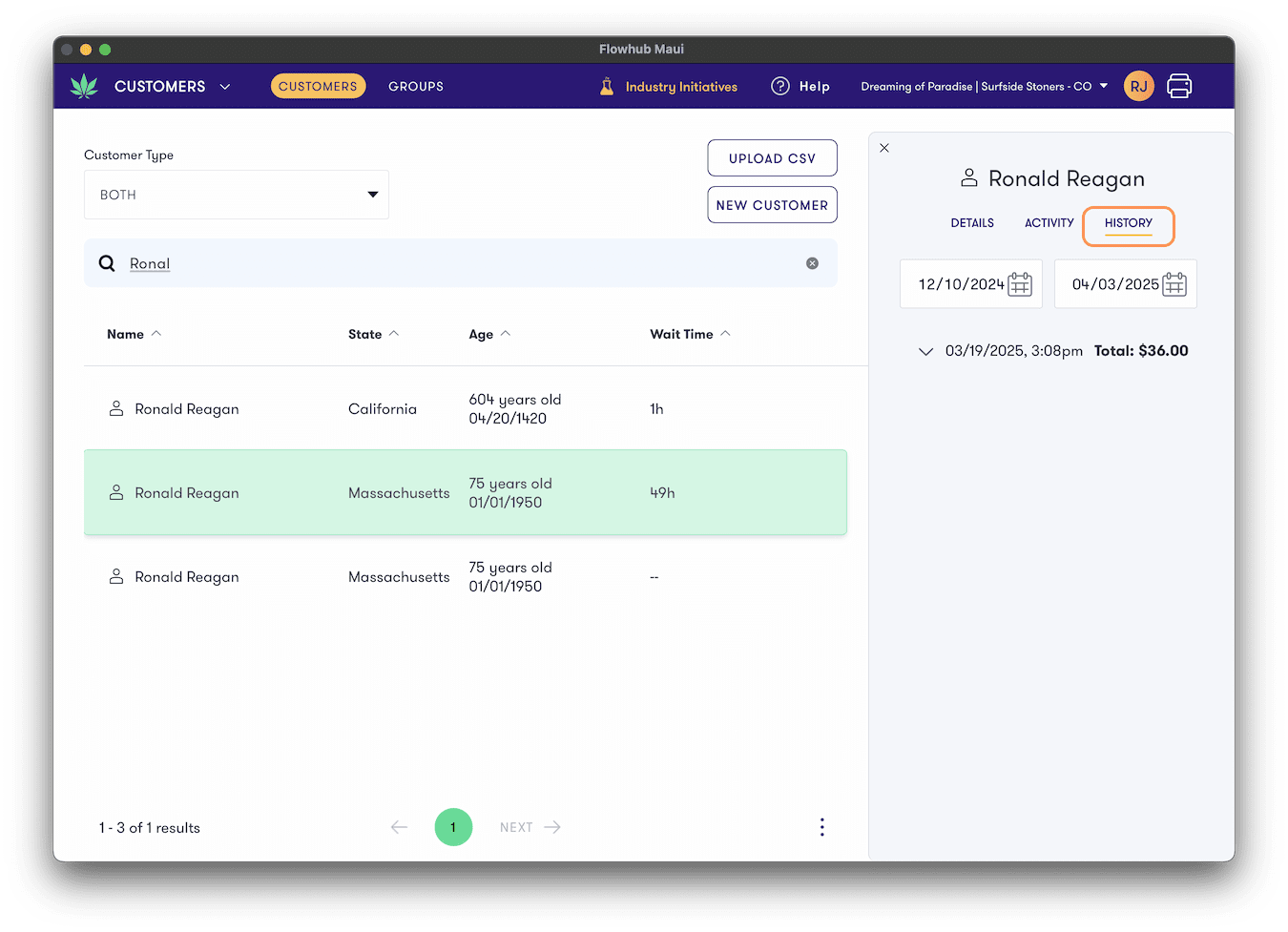Sort the table by Wait Time
The height and width of the screenshot is (932, 1288).
pyautogui.click(x=690, y=334)
